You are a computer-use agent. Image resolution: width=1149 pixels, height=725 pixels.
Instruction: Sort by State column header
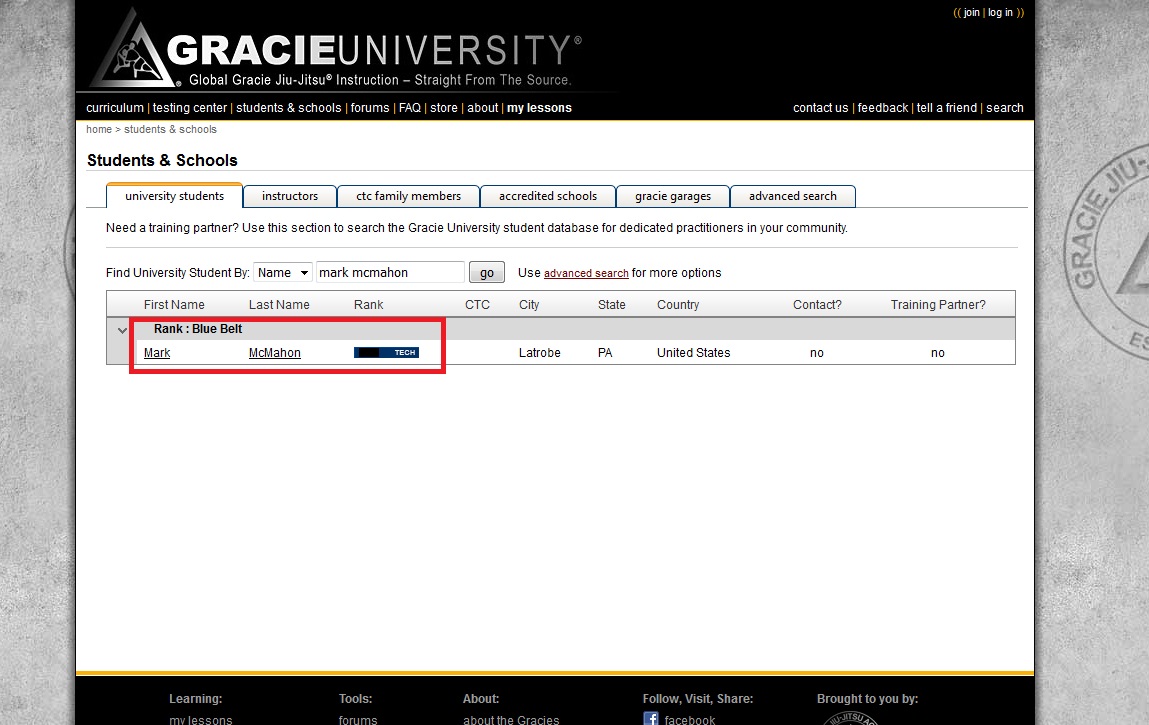pyautogui.click(x=612, y=304)
